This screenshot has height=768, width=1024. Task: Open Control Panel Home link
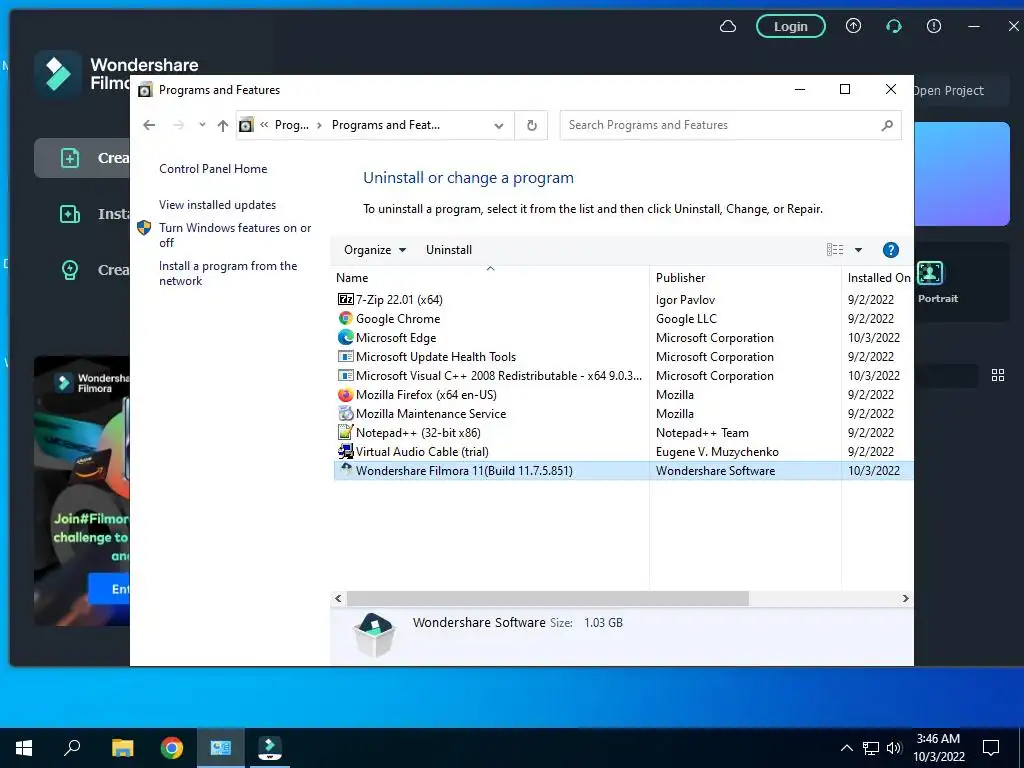click(x=213, y=168)
